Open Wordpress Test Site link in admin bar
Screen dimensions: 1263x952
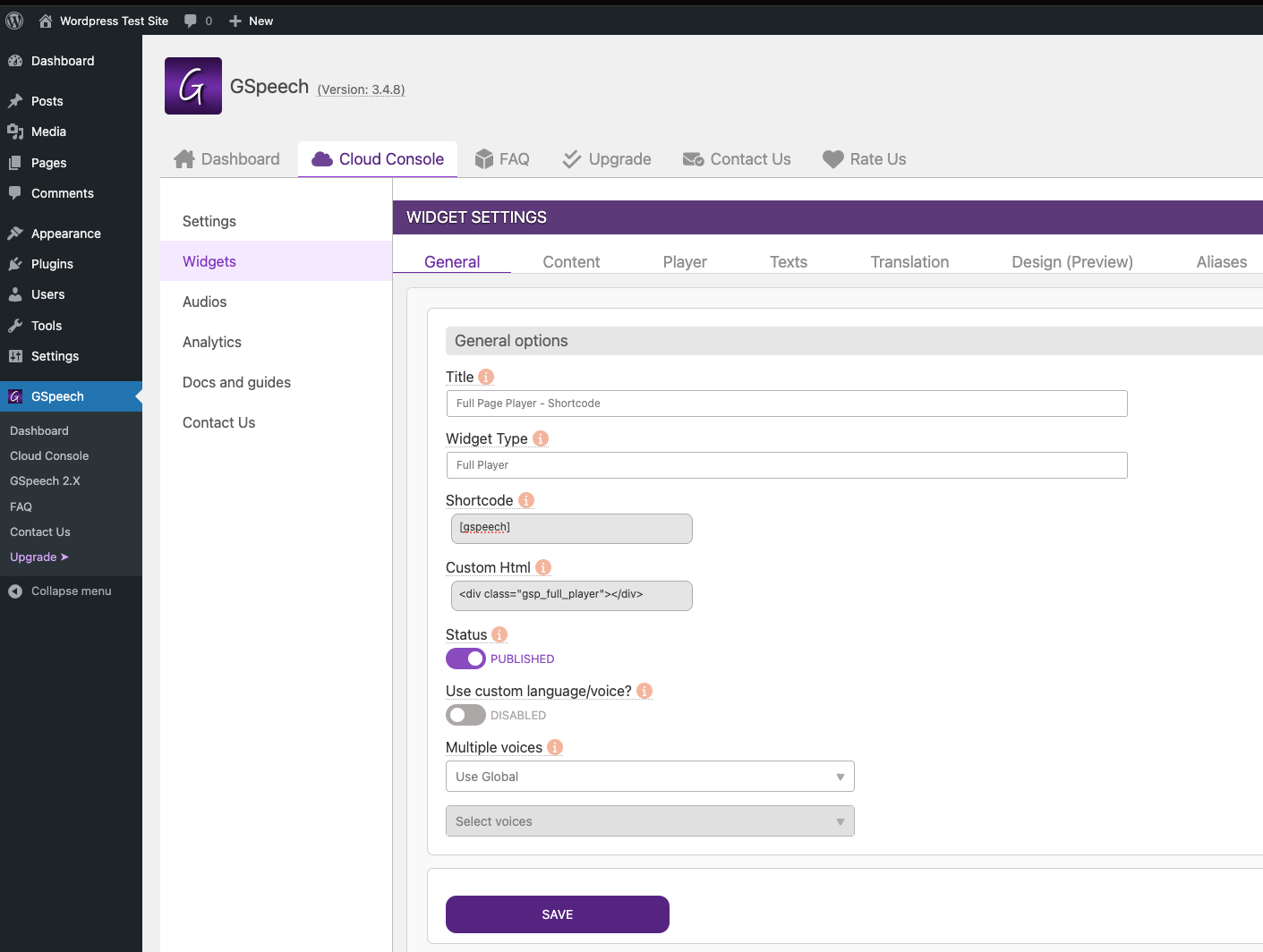point(104,21)
